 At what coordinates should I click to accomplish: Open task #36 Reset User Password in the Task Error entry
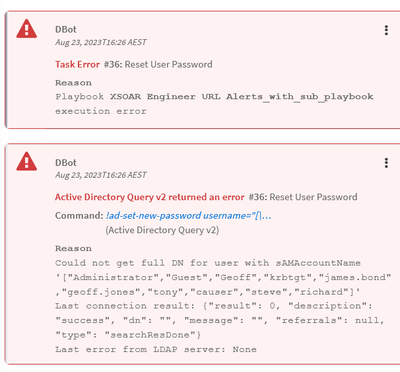point(158,64)
